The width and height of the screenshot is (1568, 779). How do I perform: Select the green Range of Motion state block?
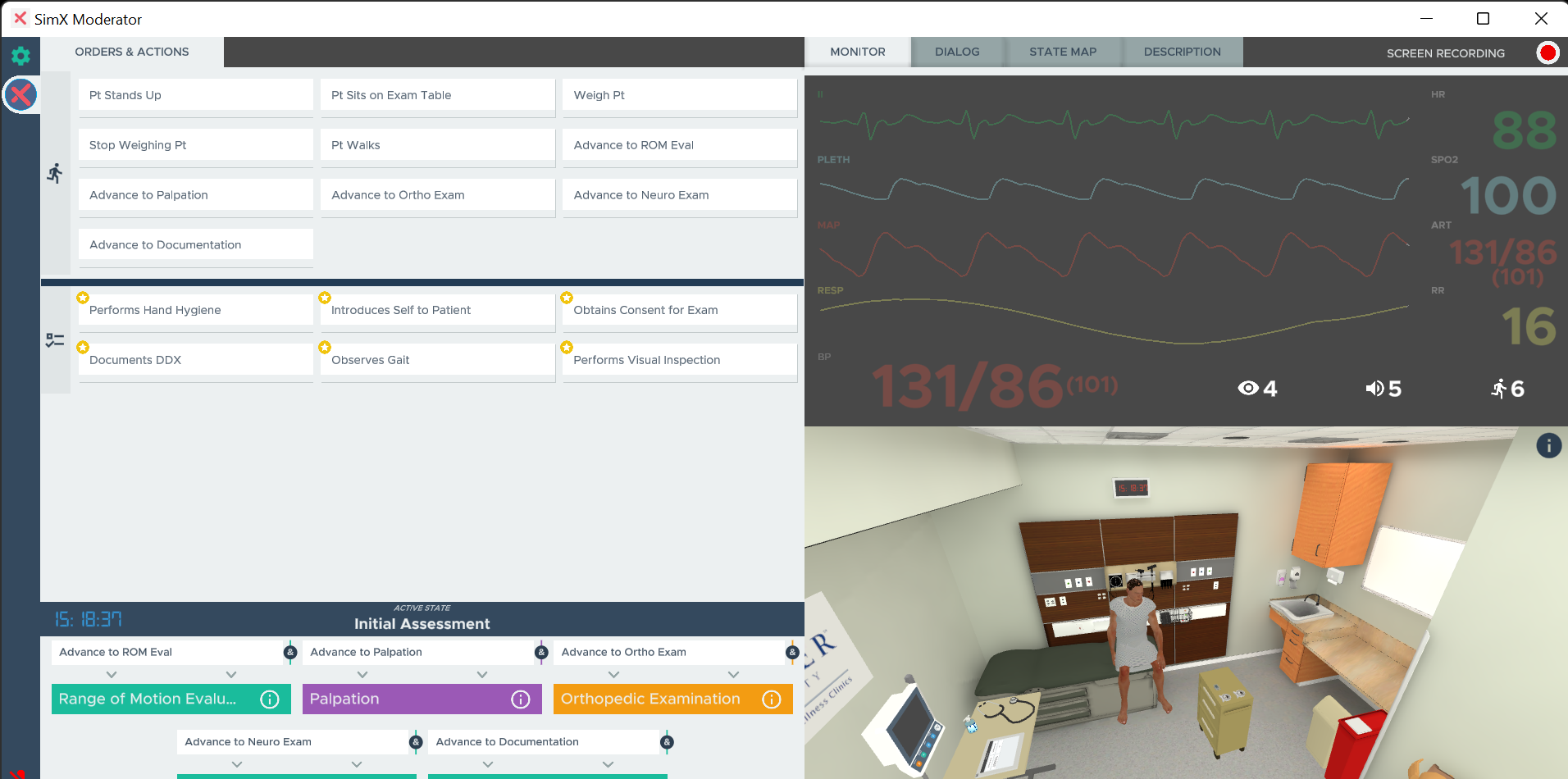click(x=148, y=699)
